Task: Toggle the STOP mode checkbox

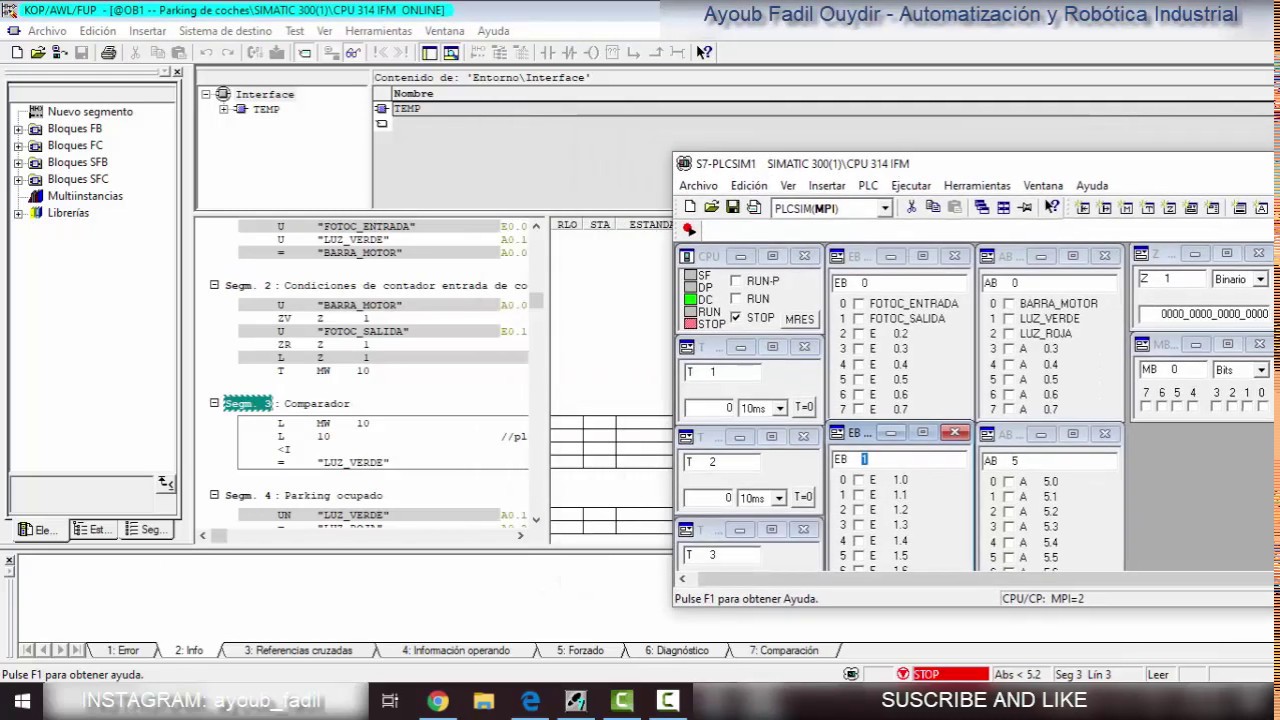Action: point(736,317)
